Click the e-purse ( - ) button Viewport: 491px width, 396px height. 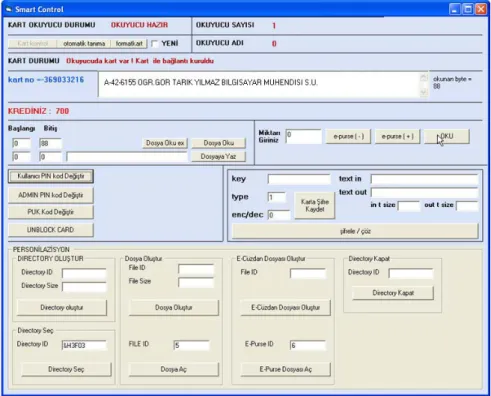coord(348,136)
